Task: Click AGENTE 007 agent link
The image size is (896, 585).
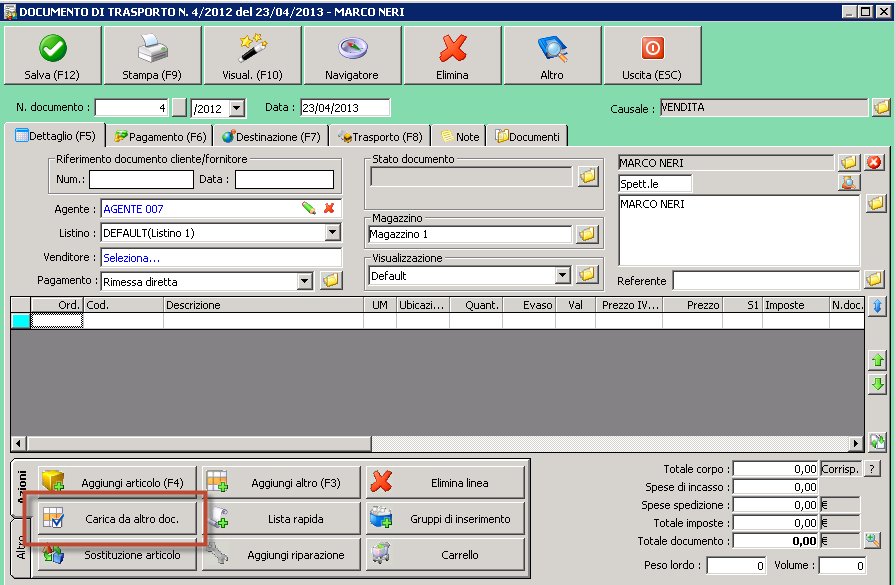Action: click(133, 209)
